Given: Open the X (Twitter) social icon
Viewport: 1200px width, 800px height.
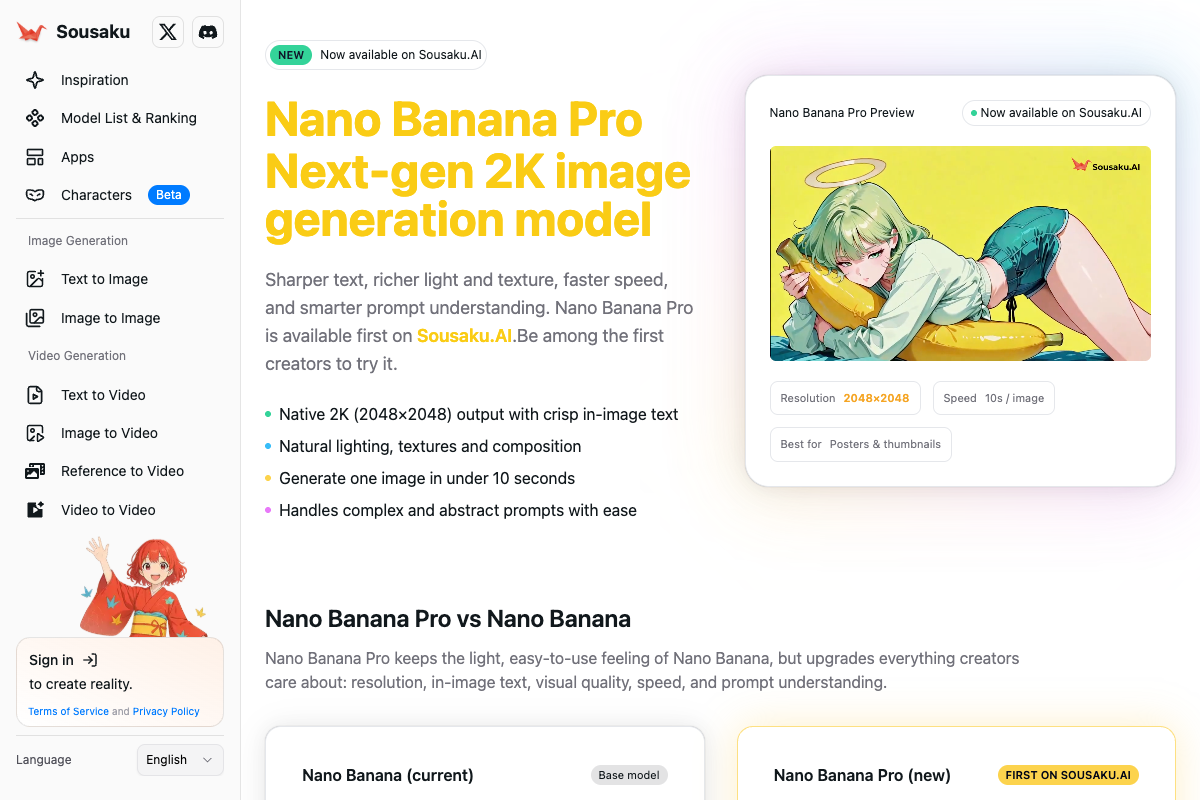Looking at the screenshot, I should click(168, 32).
